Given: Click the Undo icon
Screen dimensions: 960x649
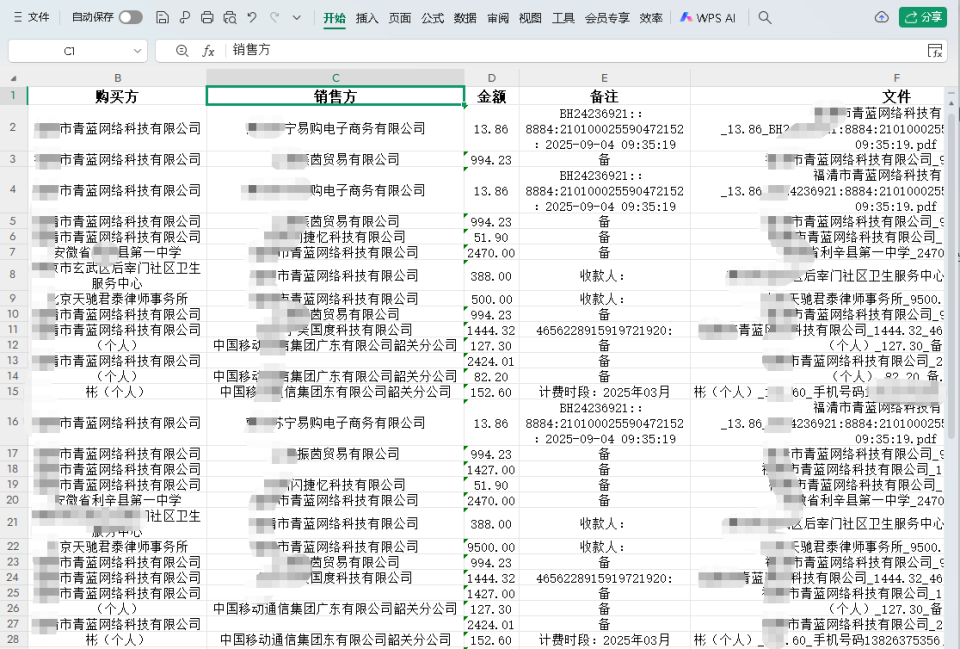Looking at the screenshot, I should click(251, 17).
